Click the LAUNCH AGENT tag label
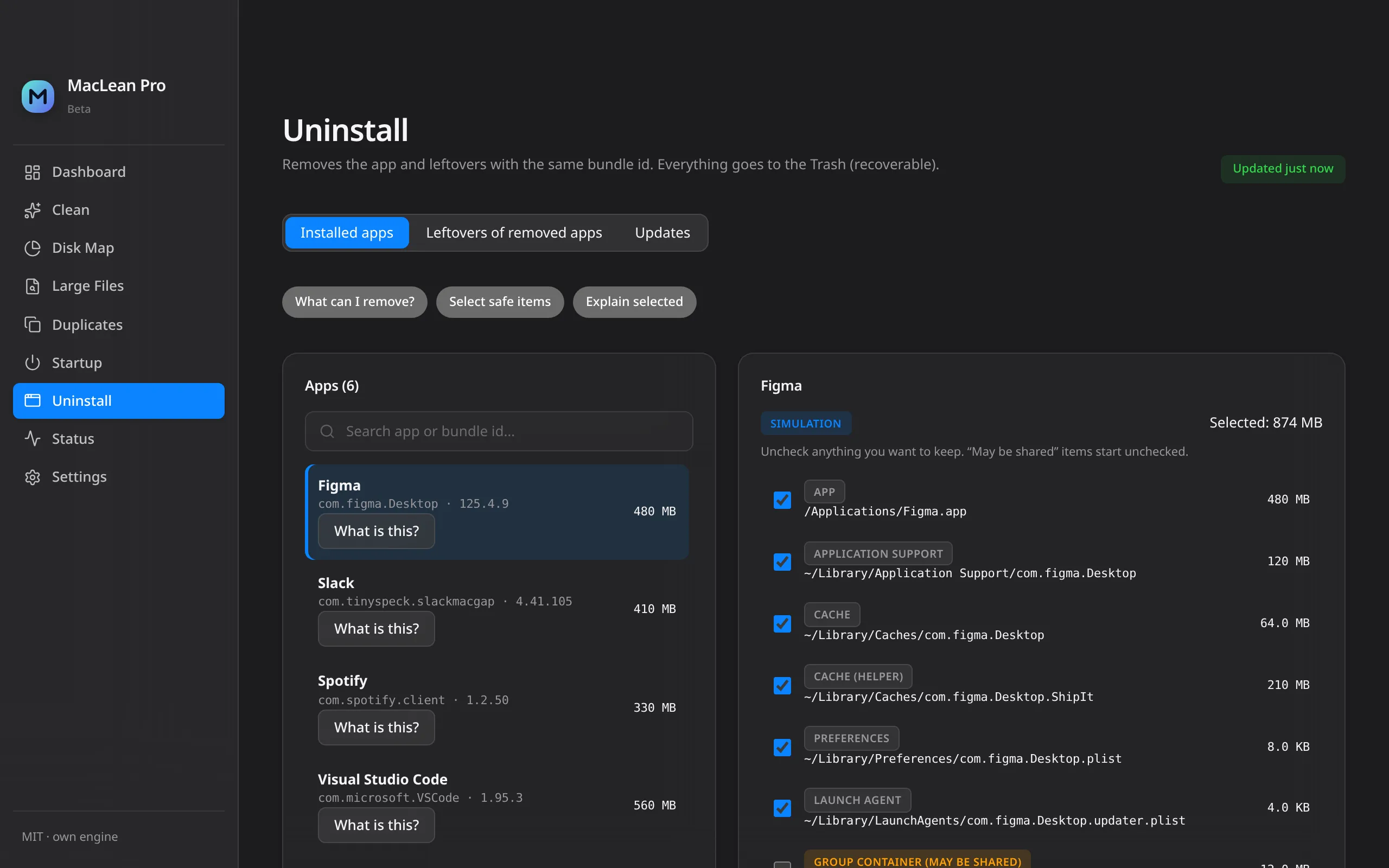This screenshot has width=1389, height=868. pyautogui.click(x=857, y=800)
